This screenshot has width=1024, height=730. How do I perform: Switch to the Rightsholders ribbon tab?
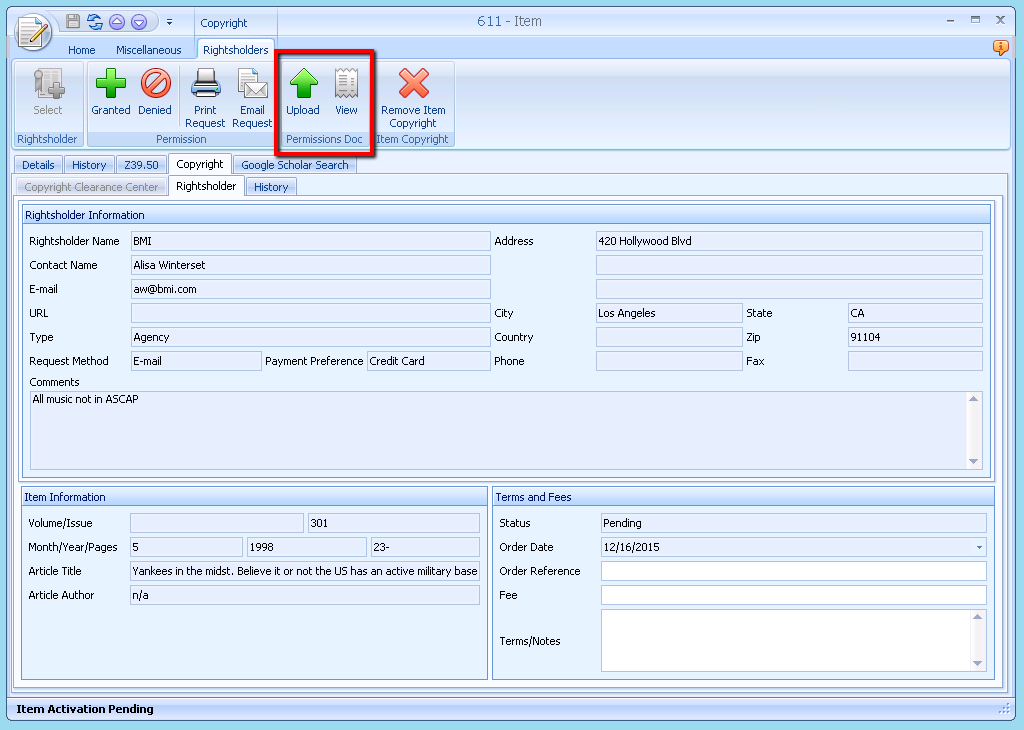(x=235, y=49)
